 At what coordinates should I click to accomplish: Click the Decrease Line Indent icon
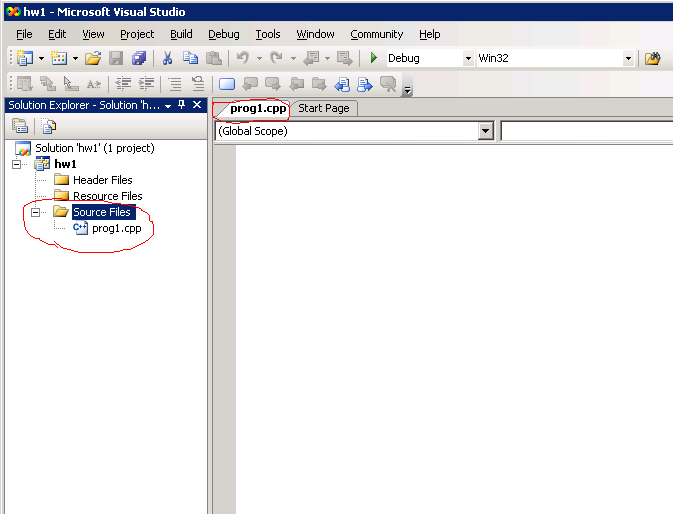(123, 83)
